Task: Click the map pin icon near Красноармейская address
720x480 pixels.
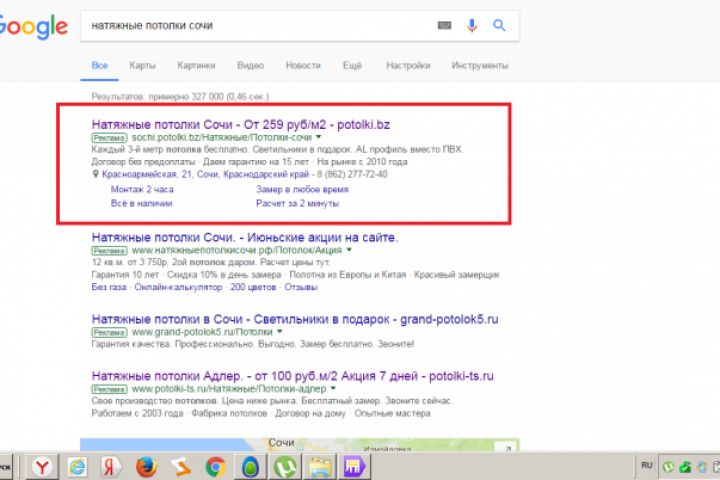Action: tap(96, 174)
